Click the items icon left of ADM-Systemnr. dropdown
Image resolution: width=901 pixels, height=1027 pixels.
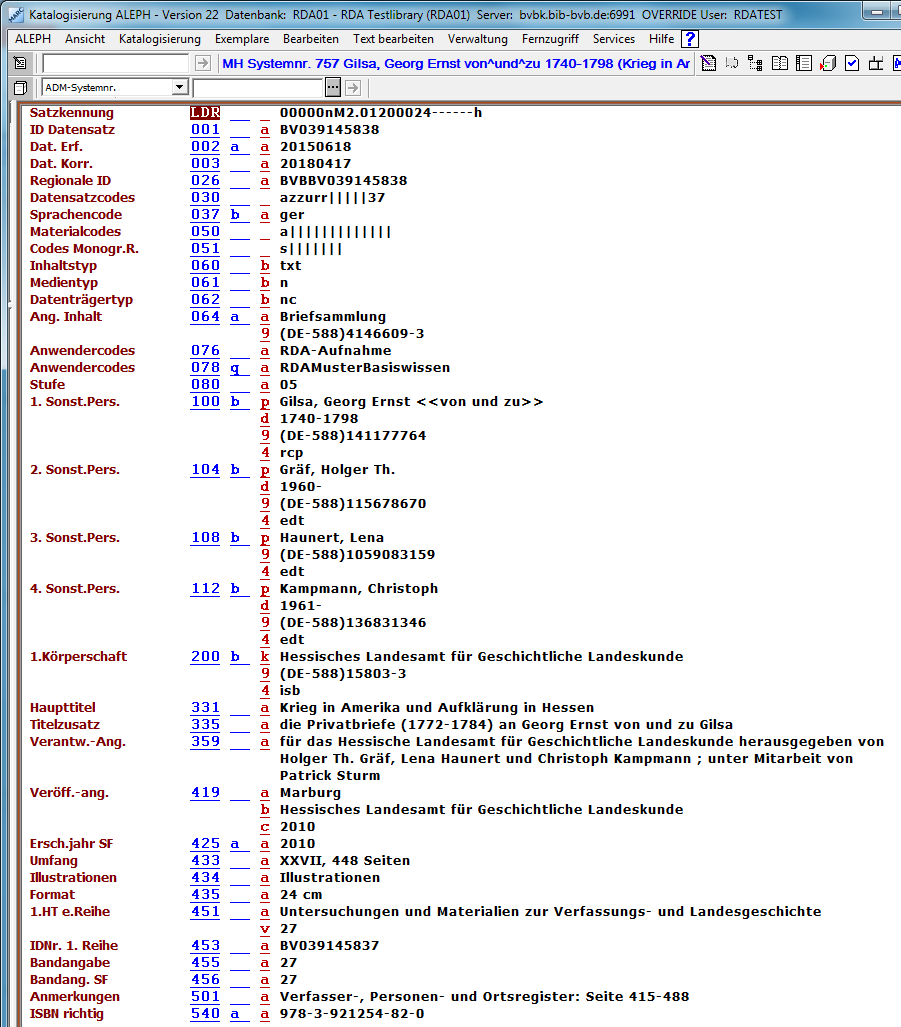20,88
